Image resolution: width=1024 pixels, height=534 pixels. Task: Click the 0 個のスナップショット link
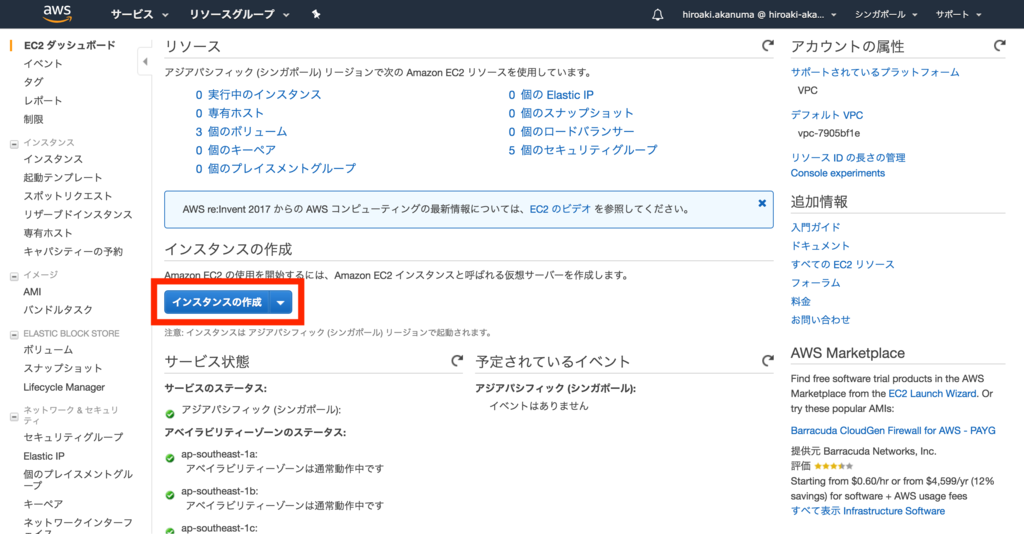(571, 113)
